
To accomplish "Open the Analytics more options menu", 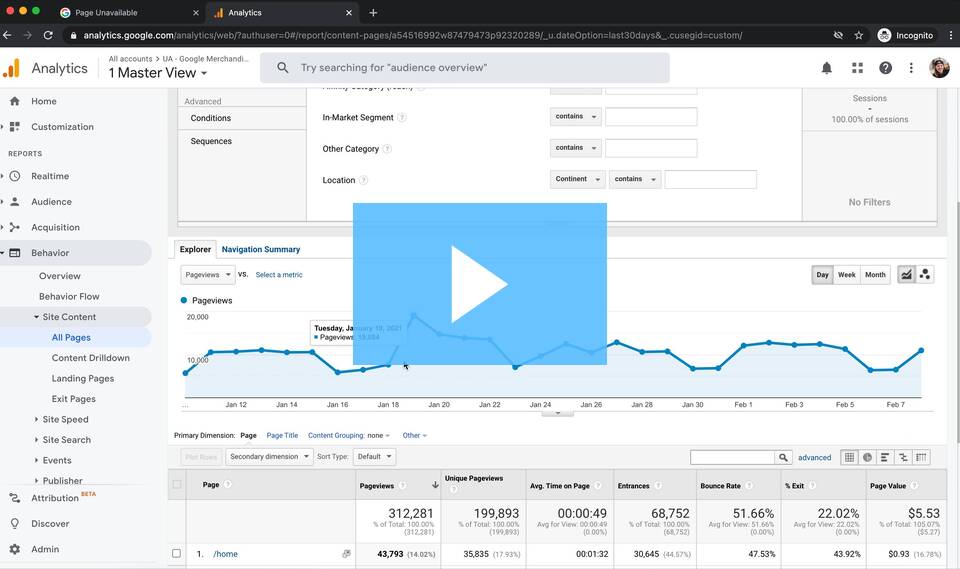I will (911, 68).
